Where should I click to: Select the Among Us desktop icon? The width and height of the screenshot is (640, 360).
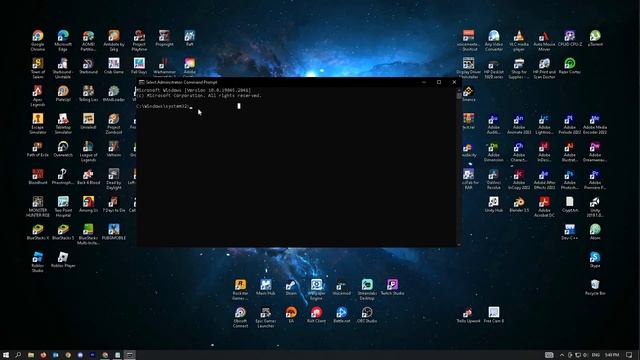tap(88, 204)
